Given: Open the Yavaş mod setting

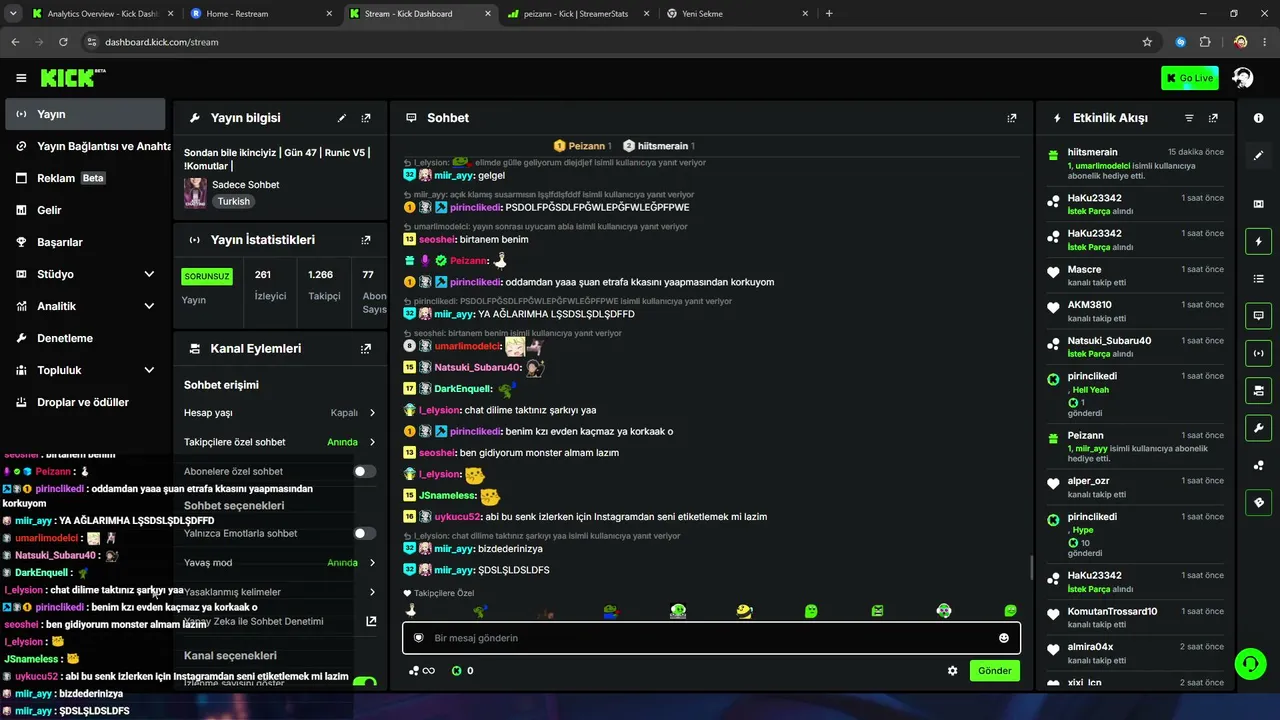Looking at the screenshot, I should pyautogui.click(x=280, y=563).
